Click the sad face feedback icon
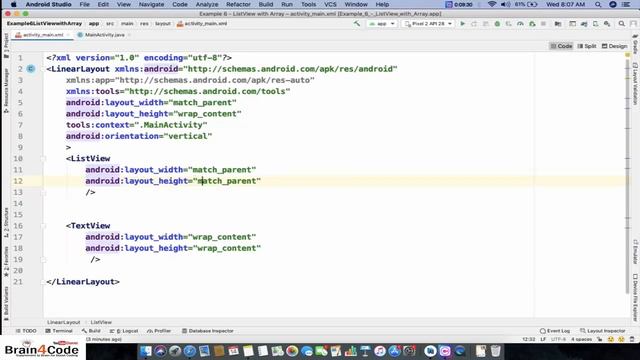This screenshot has width=640, height=360. (x=621, y=340)
